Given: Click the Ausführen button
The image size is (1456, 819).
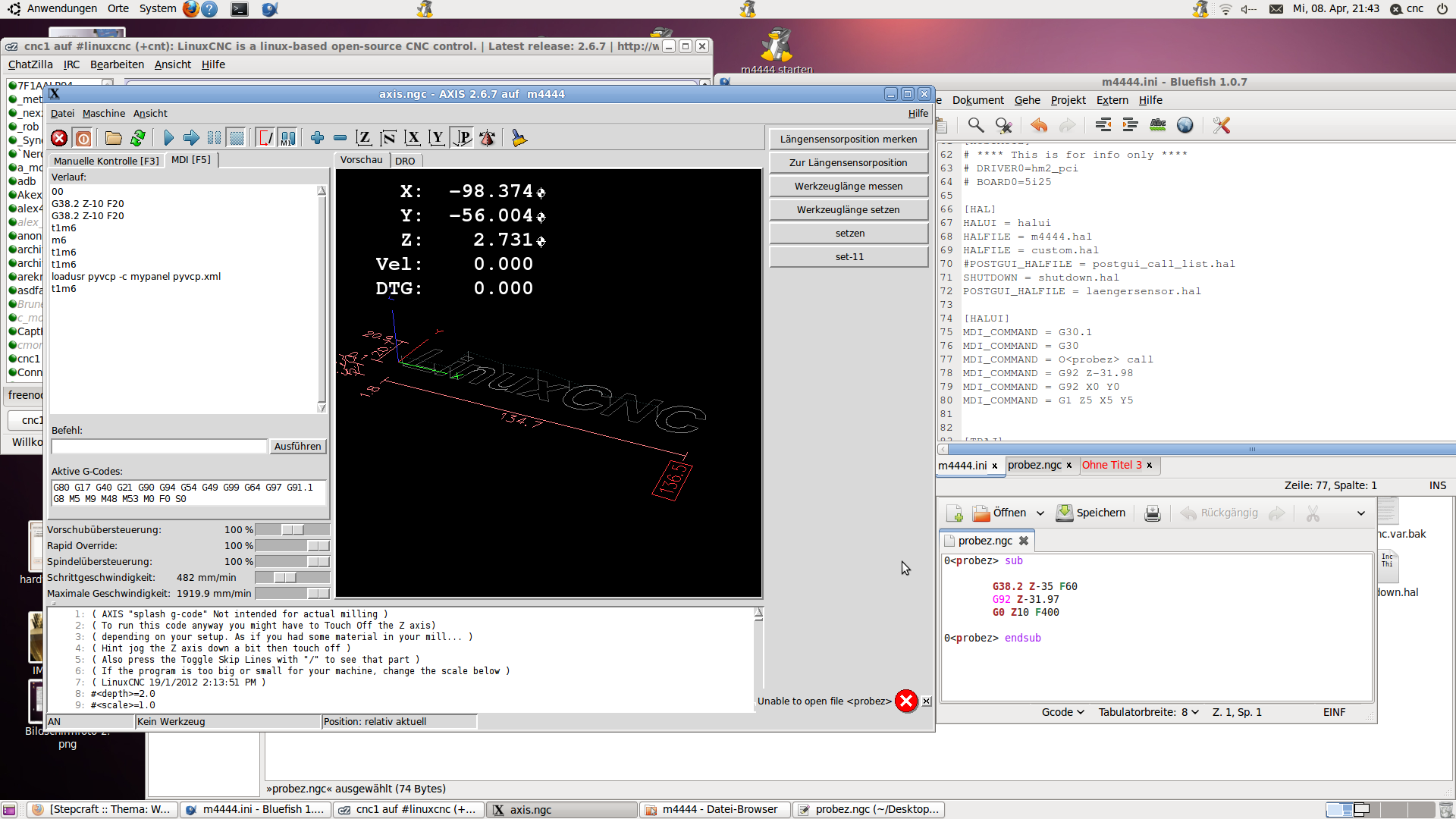Looking at the screenshot, I should 297,446.
